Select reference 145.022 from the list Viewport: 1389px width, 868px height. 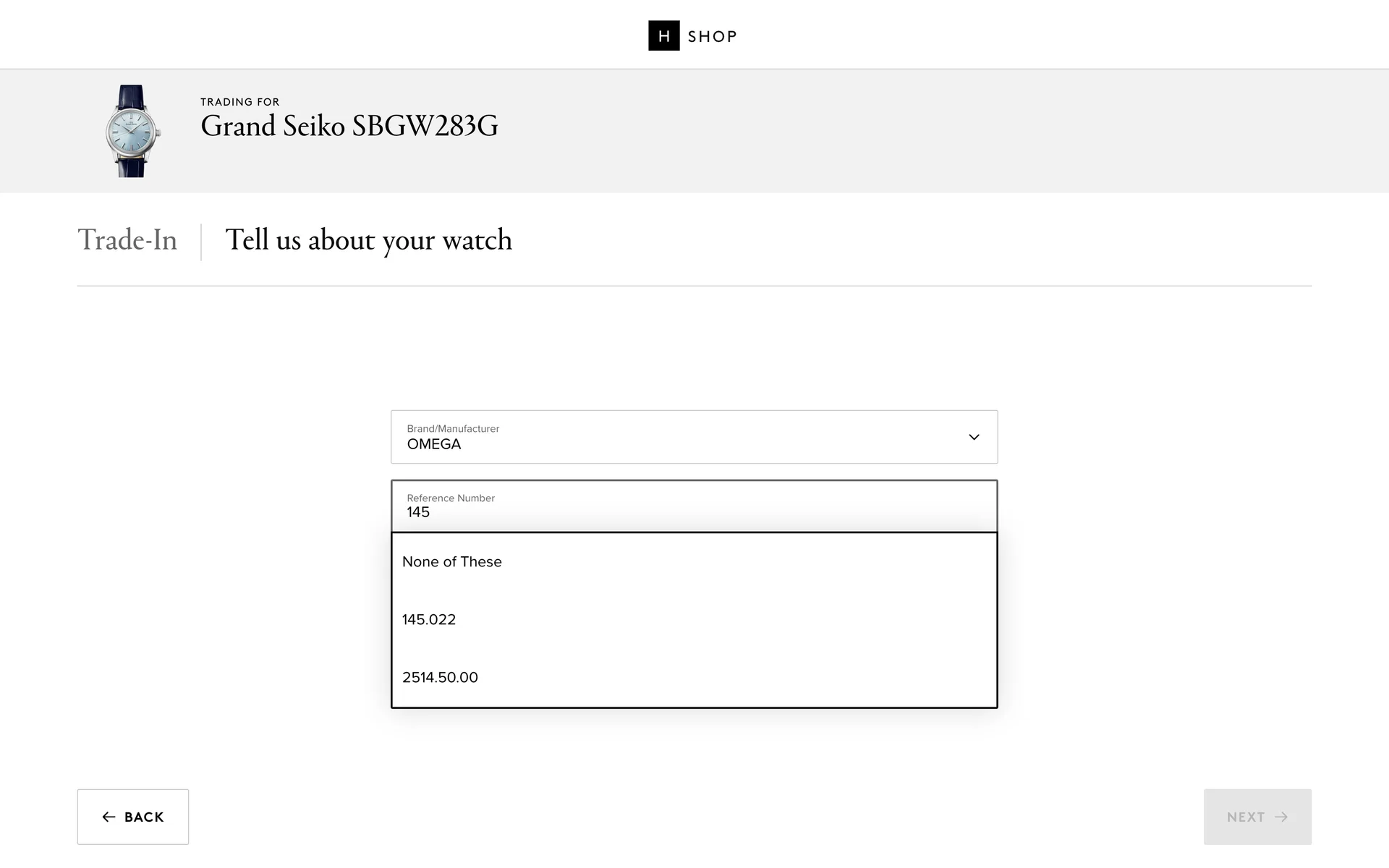[429, 620]
